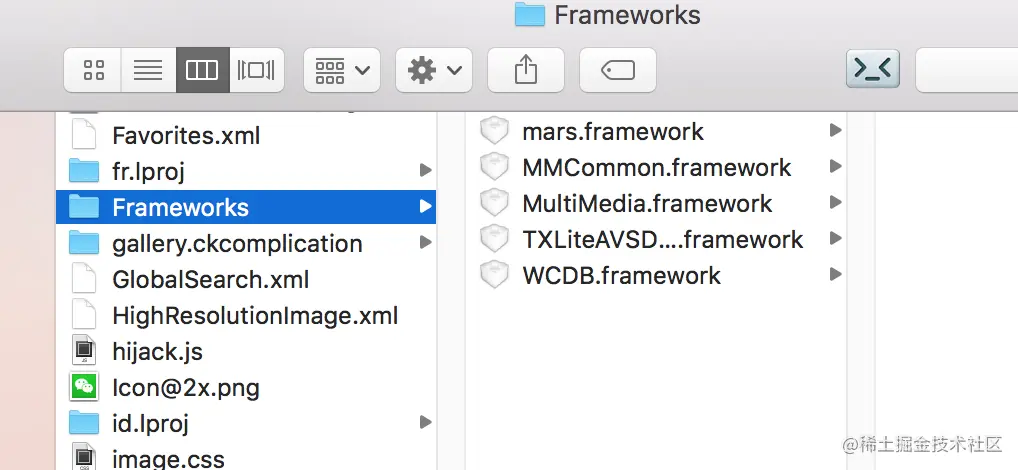Click the Frameworks row disclosure arrow
1018x470 pixels.
pos(425,206)
